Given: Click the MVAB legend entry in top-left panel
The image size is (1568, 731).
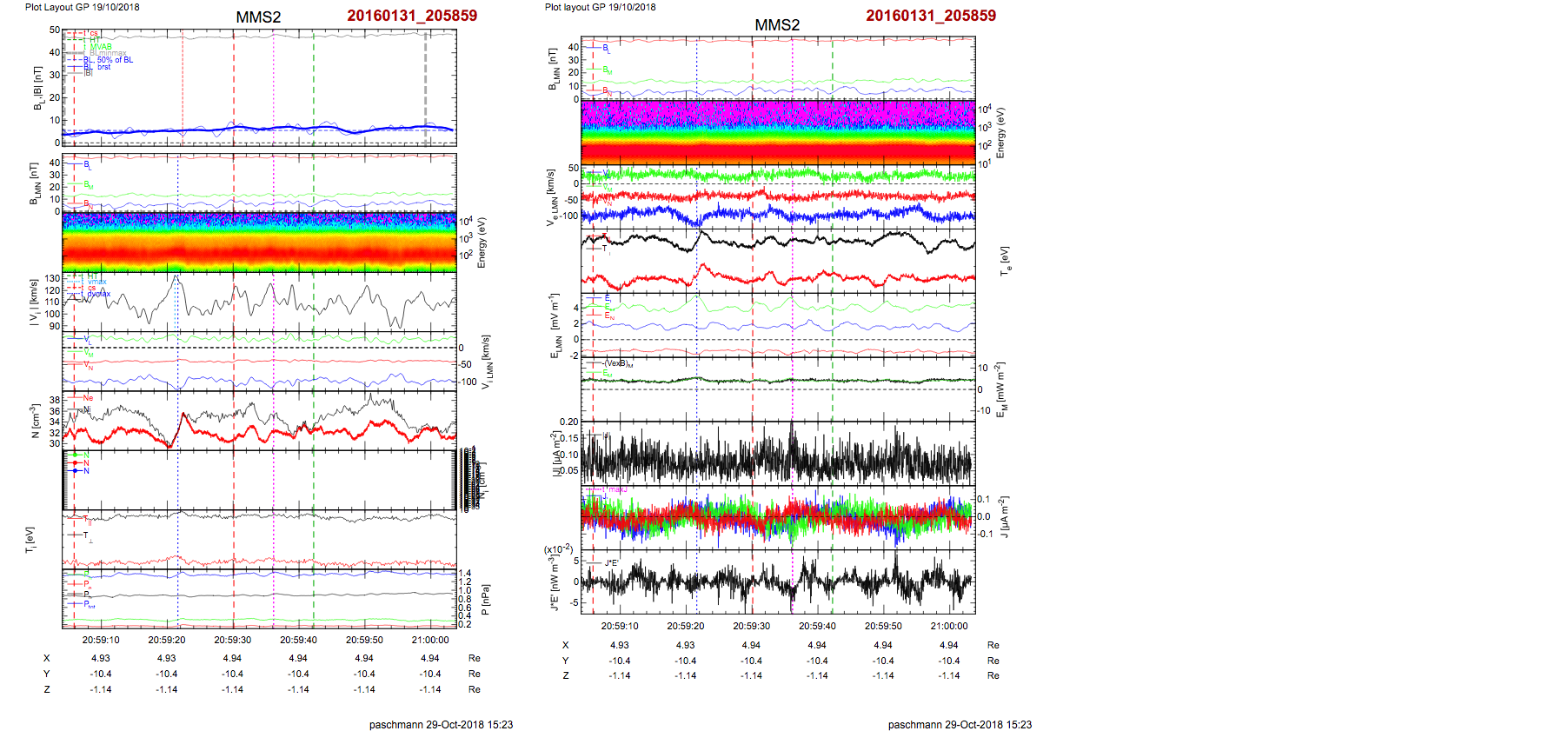Looking at the screenshot, I should (100, 47).
